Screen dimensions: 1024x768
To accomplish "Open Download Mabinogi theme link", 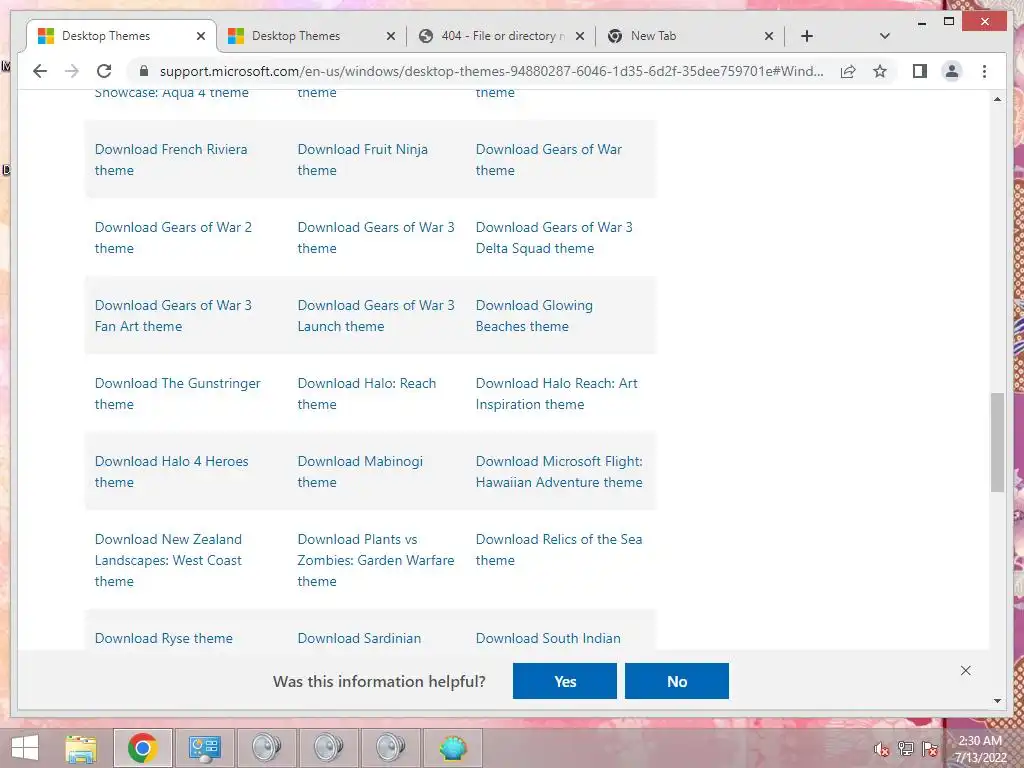I will [x=360, y=472].
